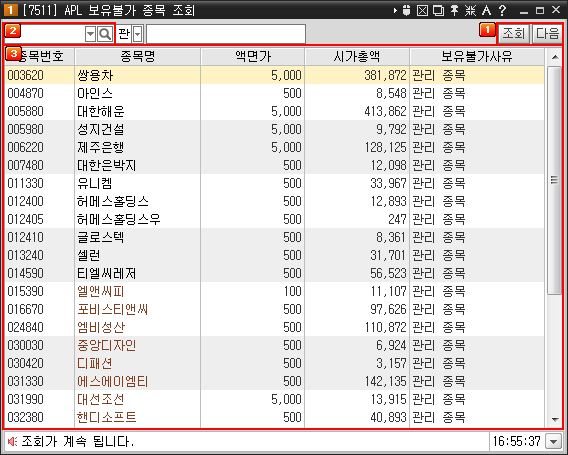Click 관리 종목 reason in 유니켐 row
Screen dimensions: 568x455
pos(439,183)
